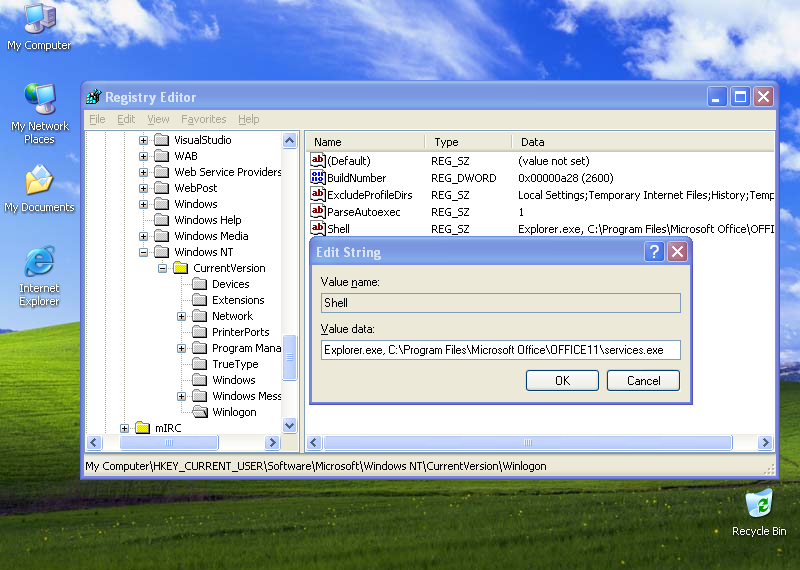
Task: Select the ParseAutoexec string icon
Action: click(x=317, y=211)
